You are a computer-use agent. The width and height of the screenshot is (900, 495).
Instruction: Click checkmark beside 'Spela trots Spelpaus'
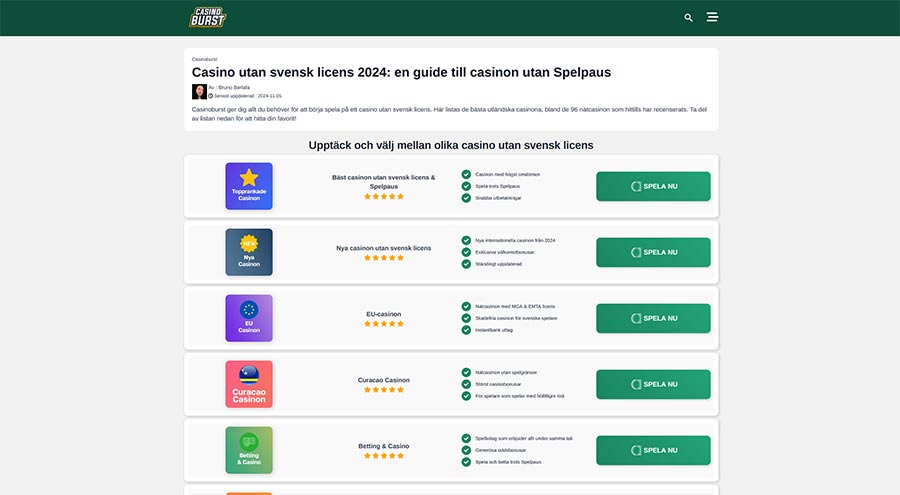466,186
